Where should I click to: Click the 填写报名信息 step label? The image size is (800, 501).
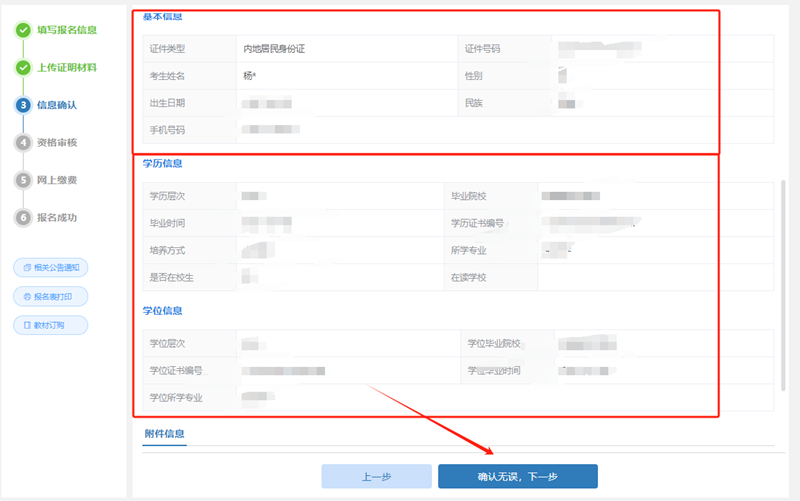click(67, 30)
